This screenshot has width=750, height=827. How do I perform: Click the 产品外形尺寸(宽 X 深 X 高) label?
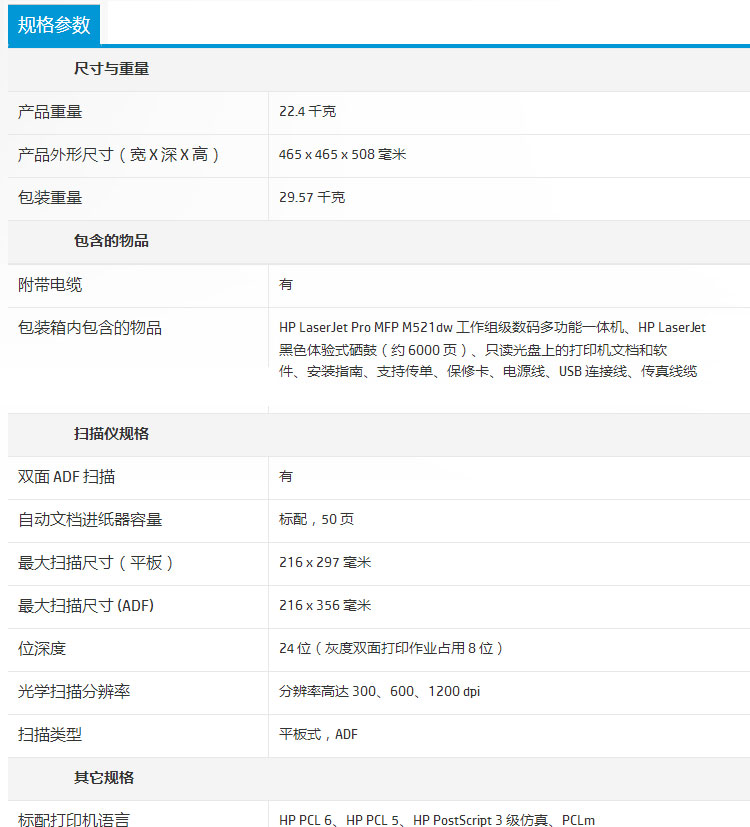pos(118,155)
